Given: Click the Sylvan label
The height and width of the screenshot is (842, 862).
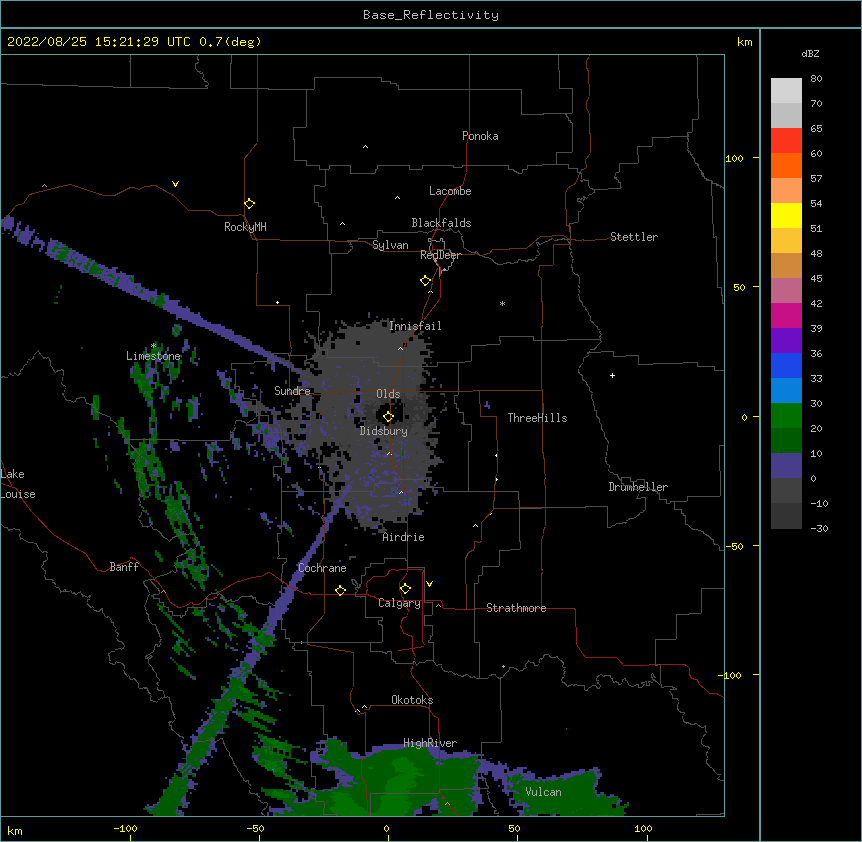Looking at the screenshot, I should tap(390, 245).
